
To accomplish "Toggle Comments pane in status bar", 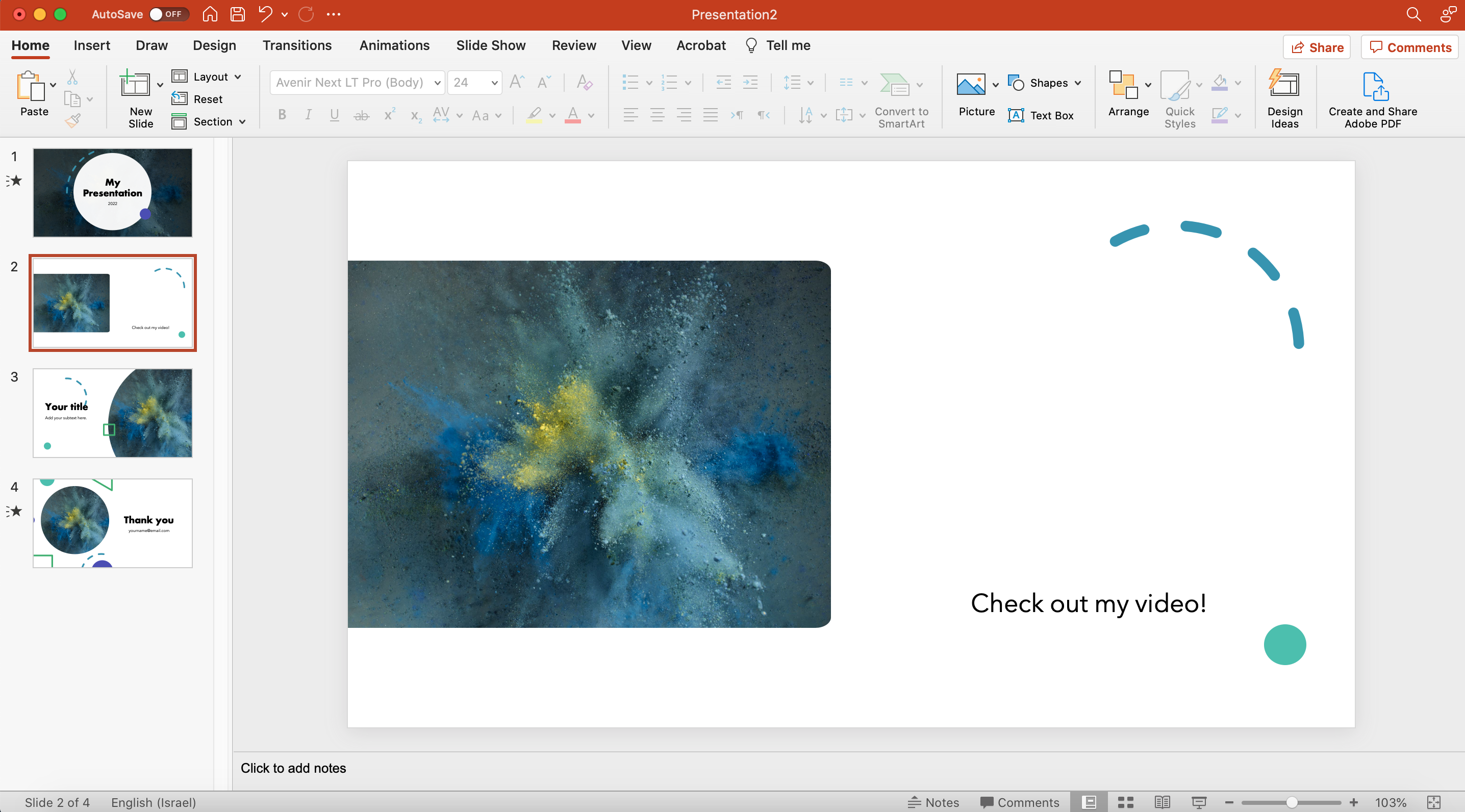I will (1019, 802).
